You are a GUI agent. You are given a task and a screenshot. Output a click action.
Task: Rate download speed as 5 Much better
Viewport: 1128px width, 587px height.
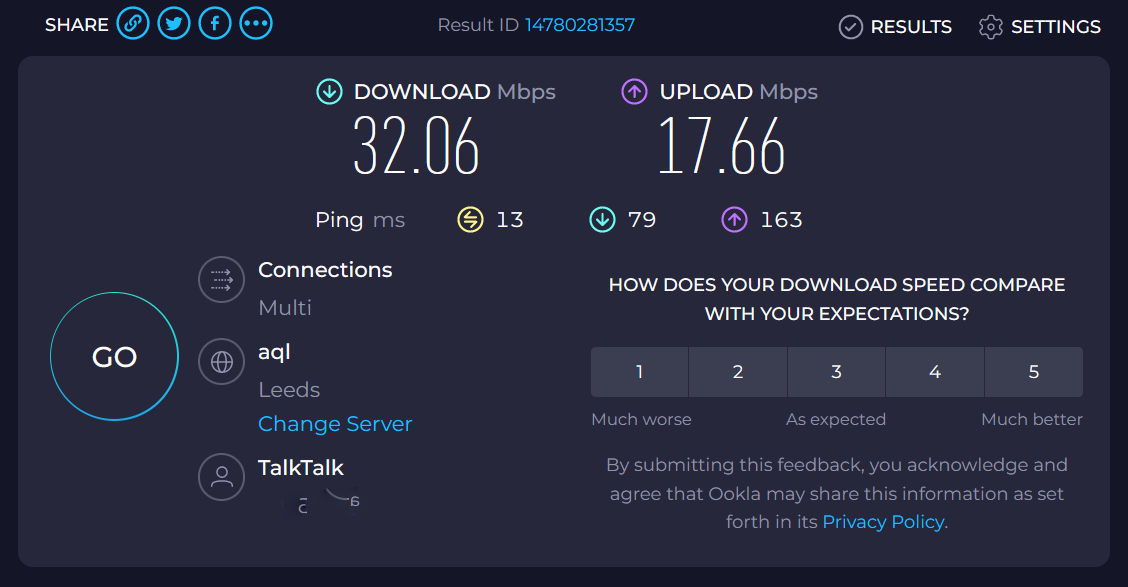1033,371
